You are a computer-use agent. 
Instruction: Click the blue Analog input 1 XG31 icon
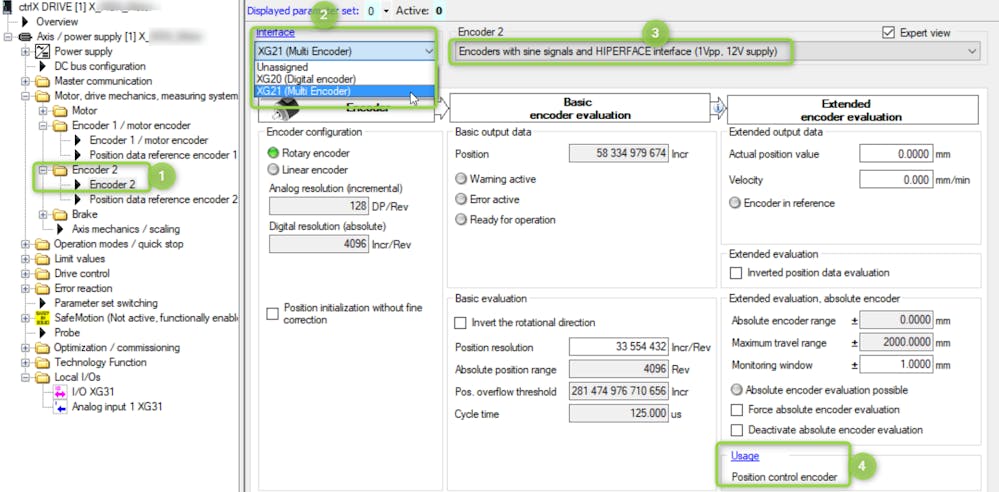pyautogui.click(x=62, y=407)
